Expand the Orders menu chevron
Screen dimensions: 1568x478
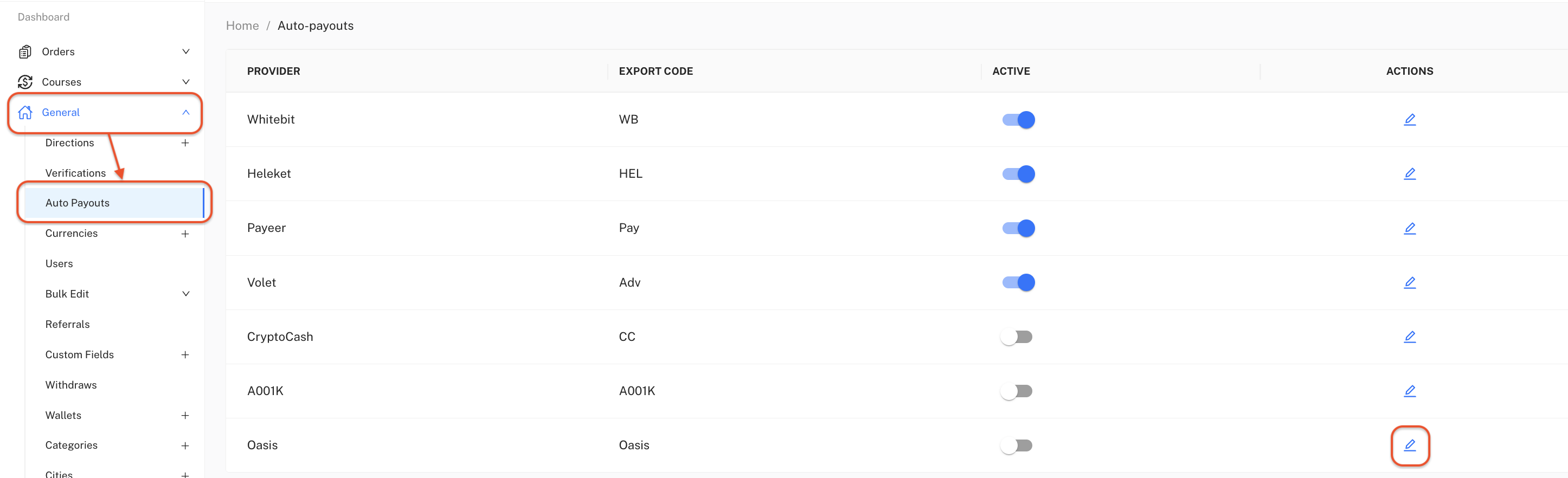pos(185,51)
